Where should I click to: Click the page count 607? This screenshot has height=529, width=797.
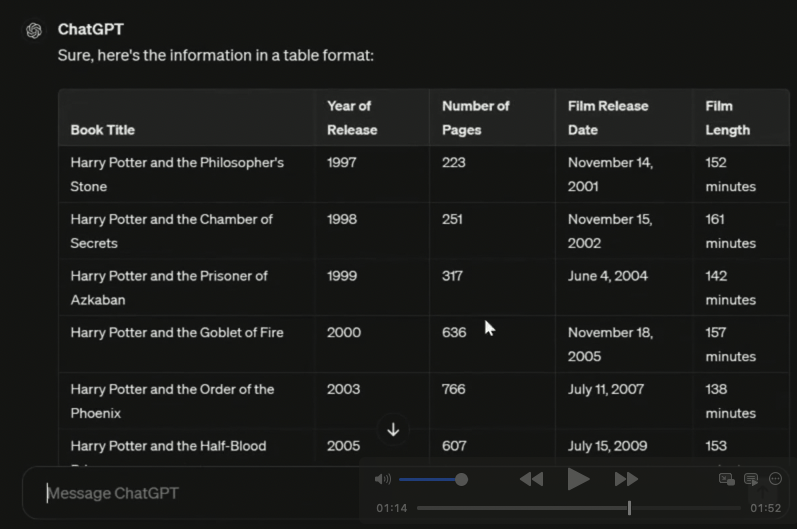[x=454, y=446]
